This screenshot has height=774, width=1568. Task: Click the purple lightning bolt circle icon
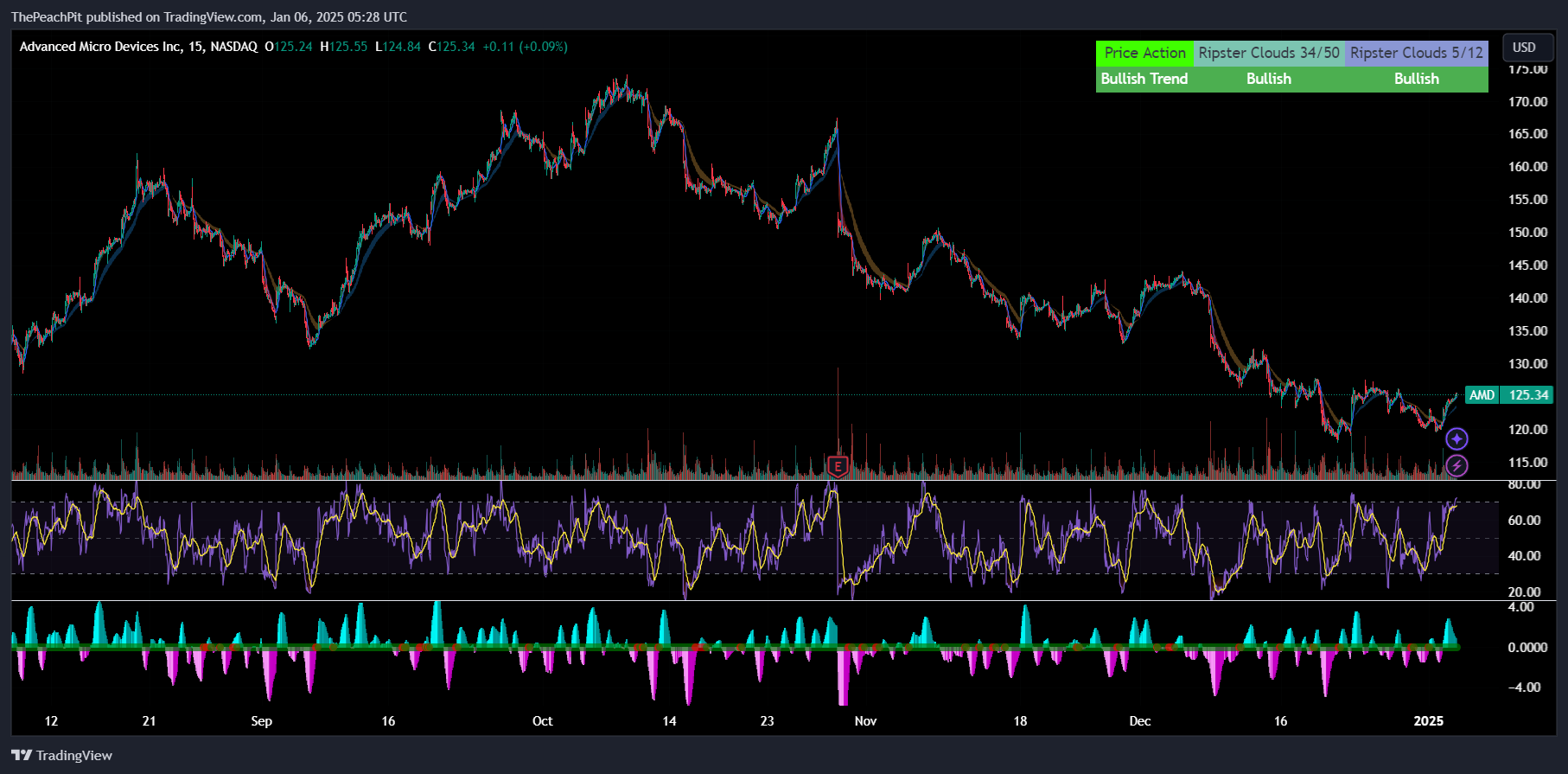click(1456, 466)
